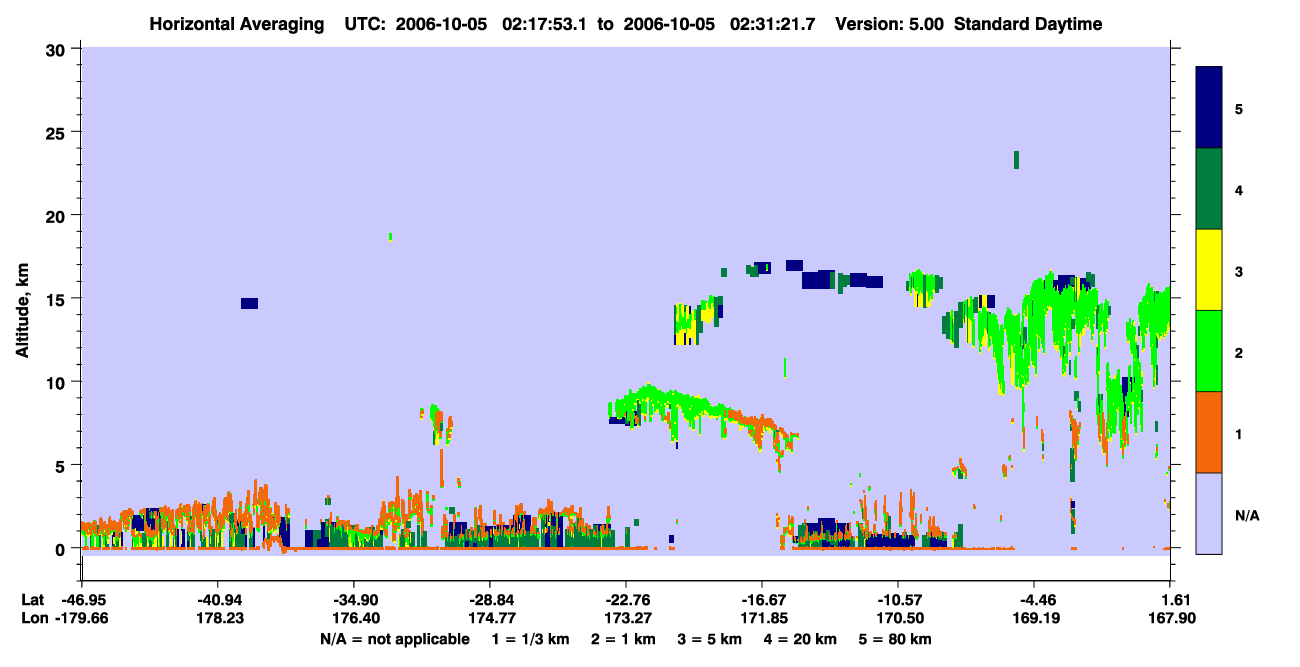Click 'Standard Daytime' in the title
Screen dimensions: 1300x667
click(1028, 24)
